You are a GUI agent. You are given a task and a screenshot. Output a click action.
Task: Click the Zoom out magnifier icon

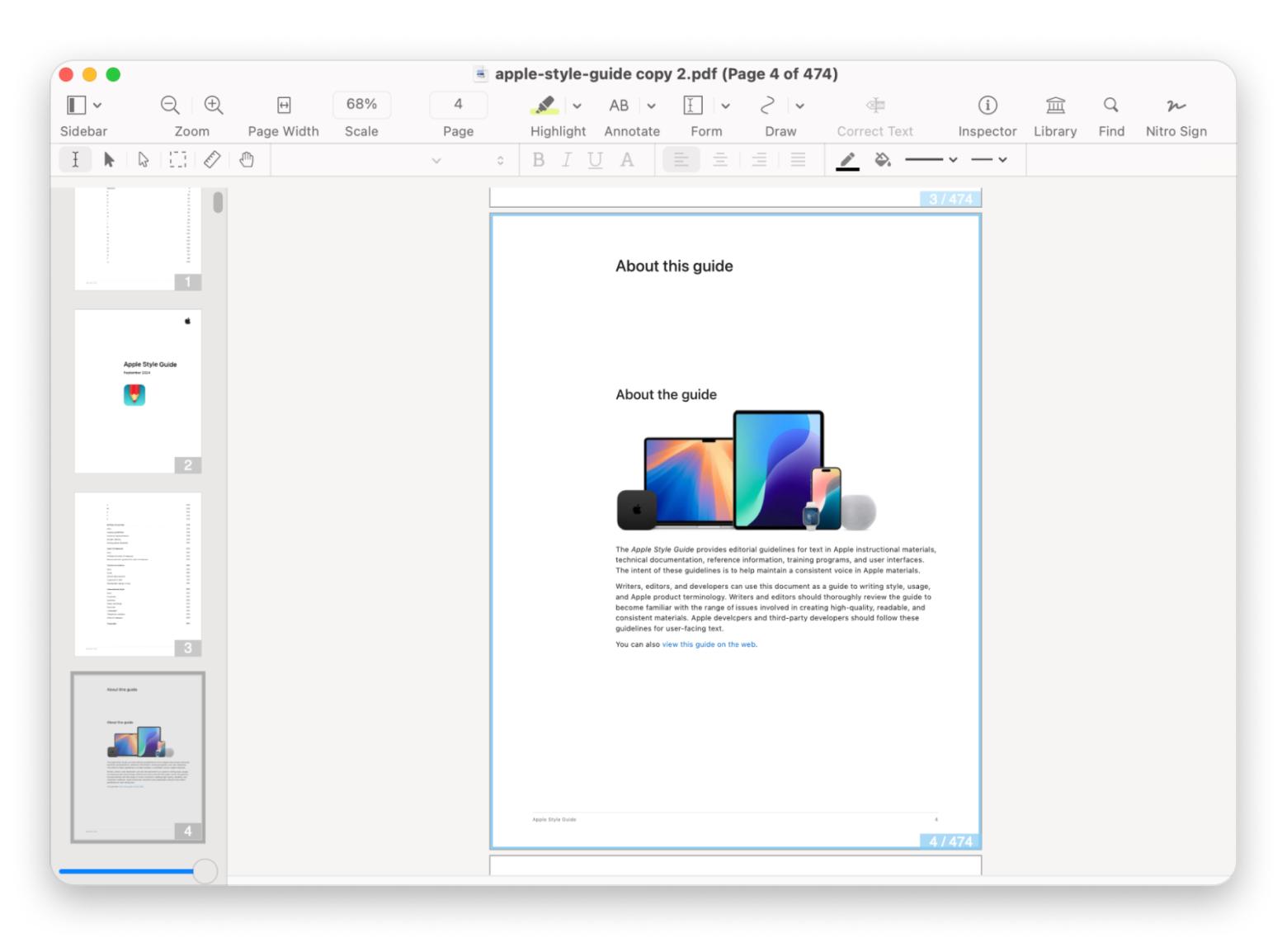(170, 105)
